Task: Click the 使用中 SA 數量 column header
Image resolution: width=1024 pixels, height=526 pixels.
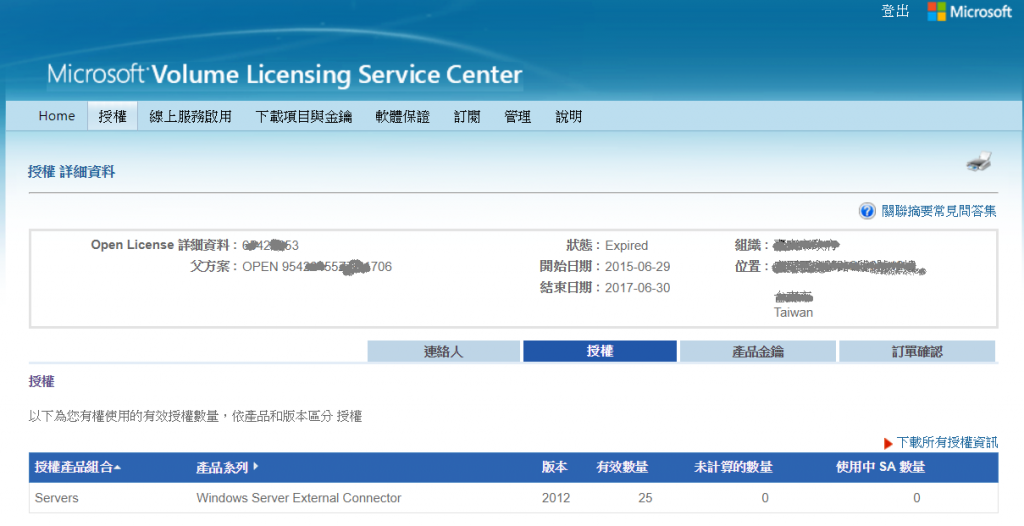Action: point(880,467)
